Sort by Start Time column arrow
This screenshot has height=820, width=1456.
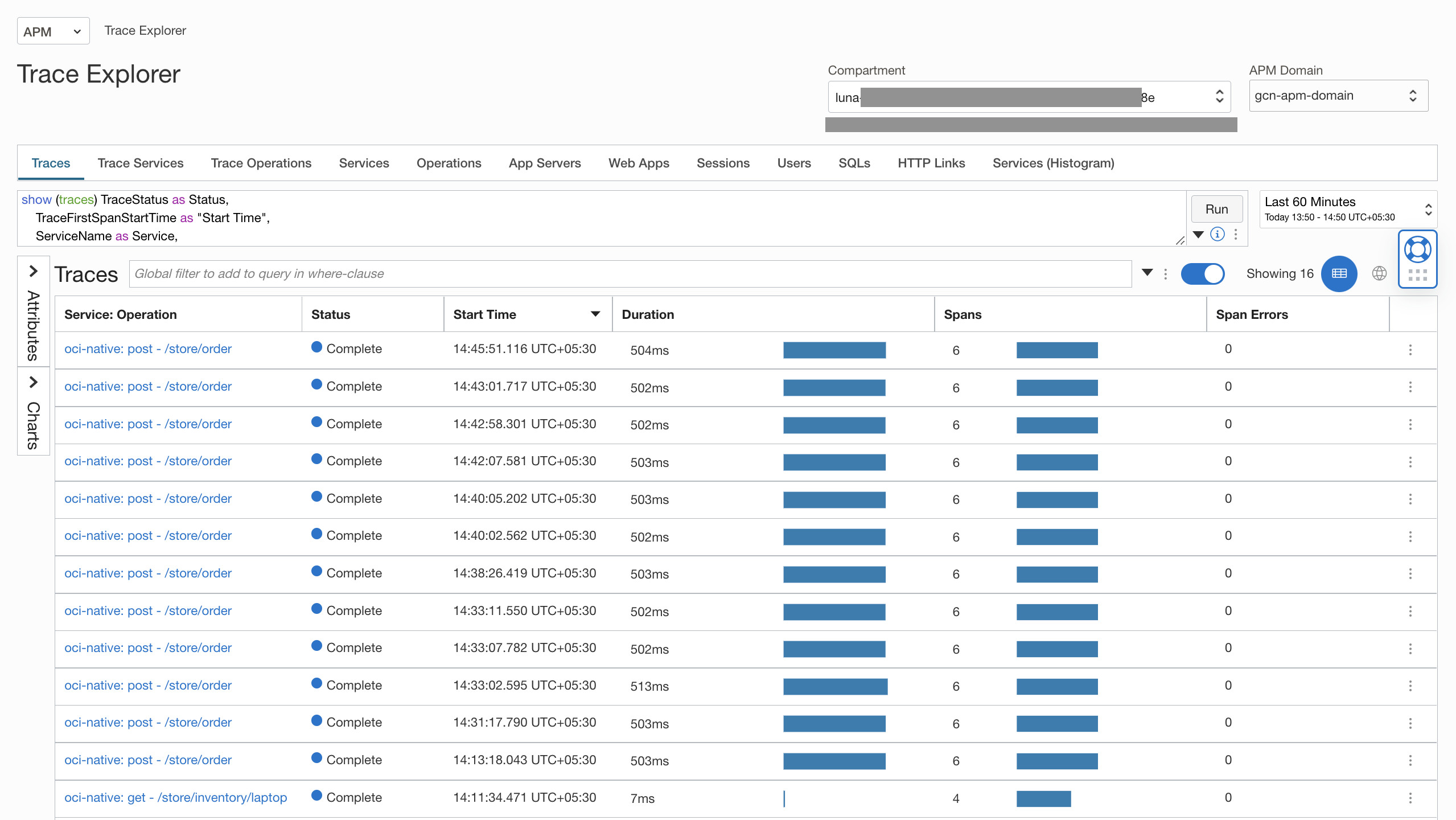[x=595, y=314]
